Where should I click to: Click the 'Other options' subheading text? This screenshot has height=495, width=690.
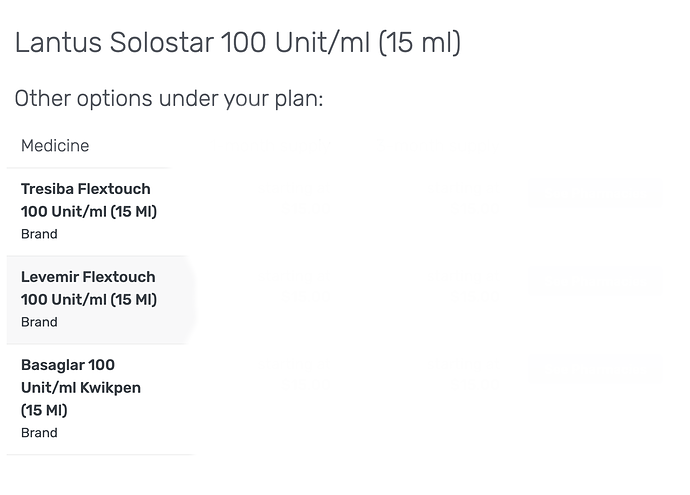pos(83,99)
